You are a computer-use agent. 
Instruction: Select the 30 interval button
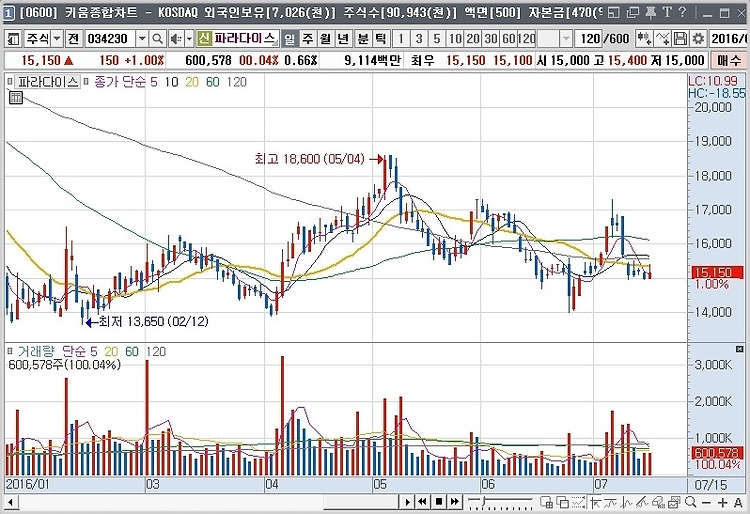491,38
